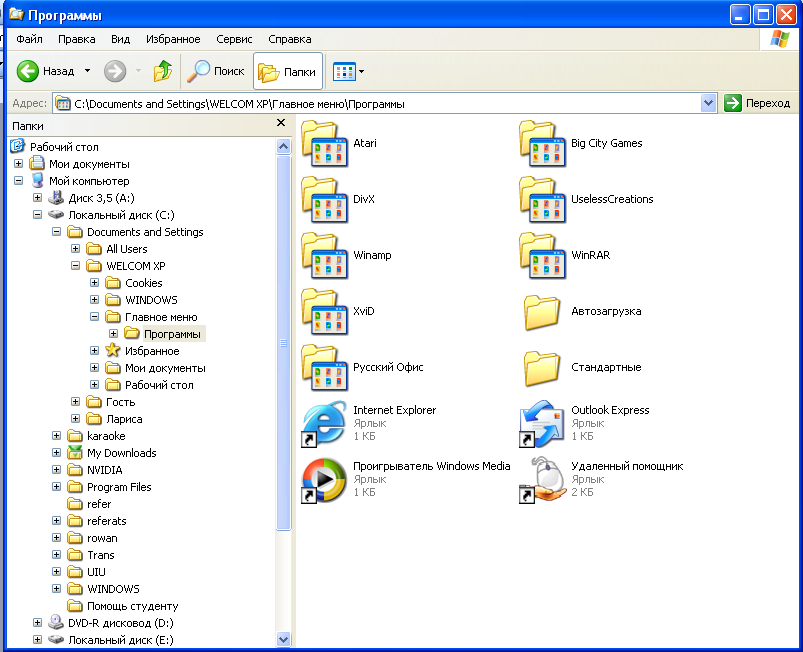Select WELCOM XP in the folder tree
Screen dimensions: 803x652
point(136,266)
